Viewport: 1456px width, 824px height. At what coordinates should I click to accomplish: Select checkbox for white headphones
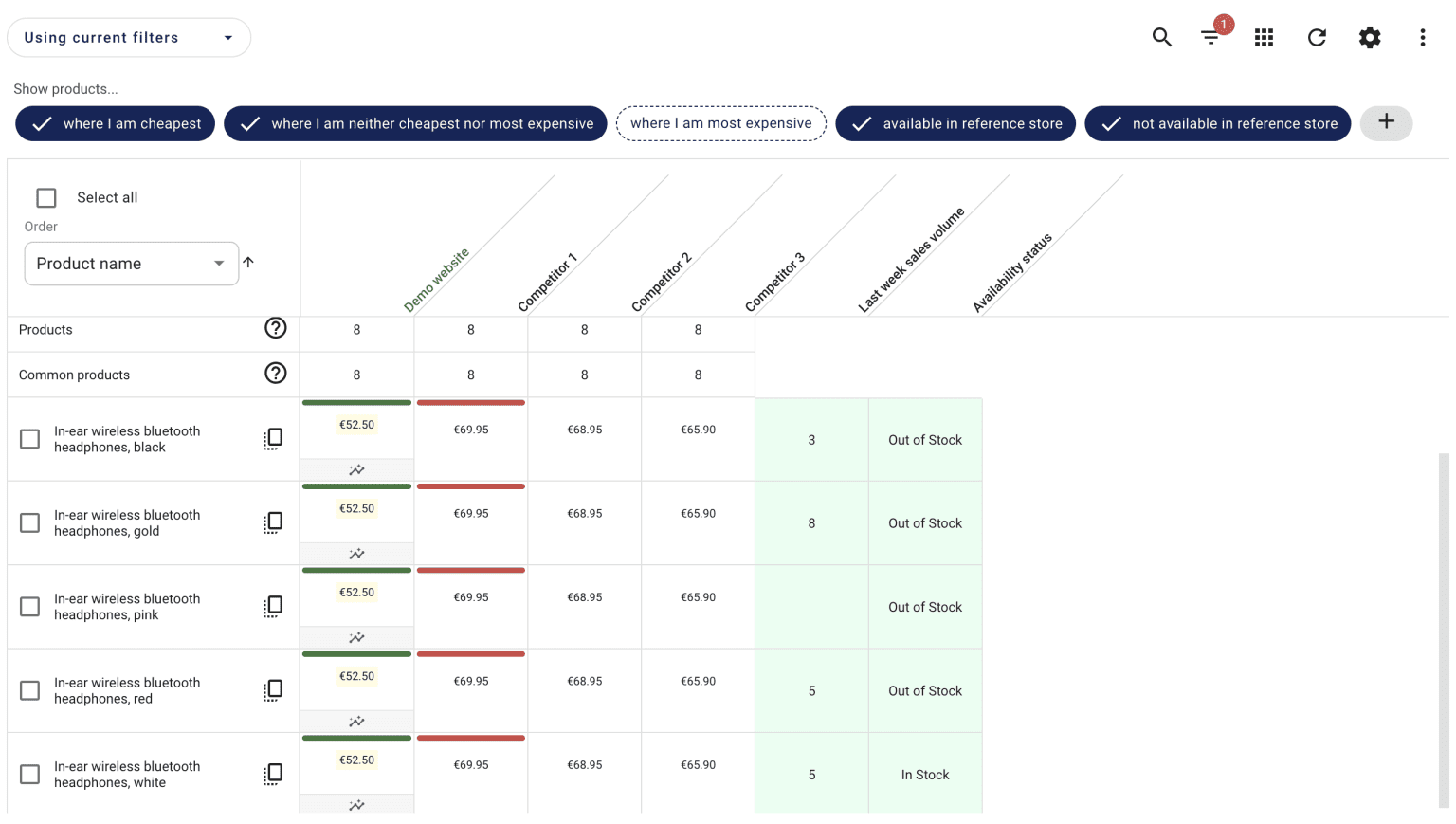point(30,774)
